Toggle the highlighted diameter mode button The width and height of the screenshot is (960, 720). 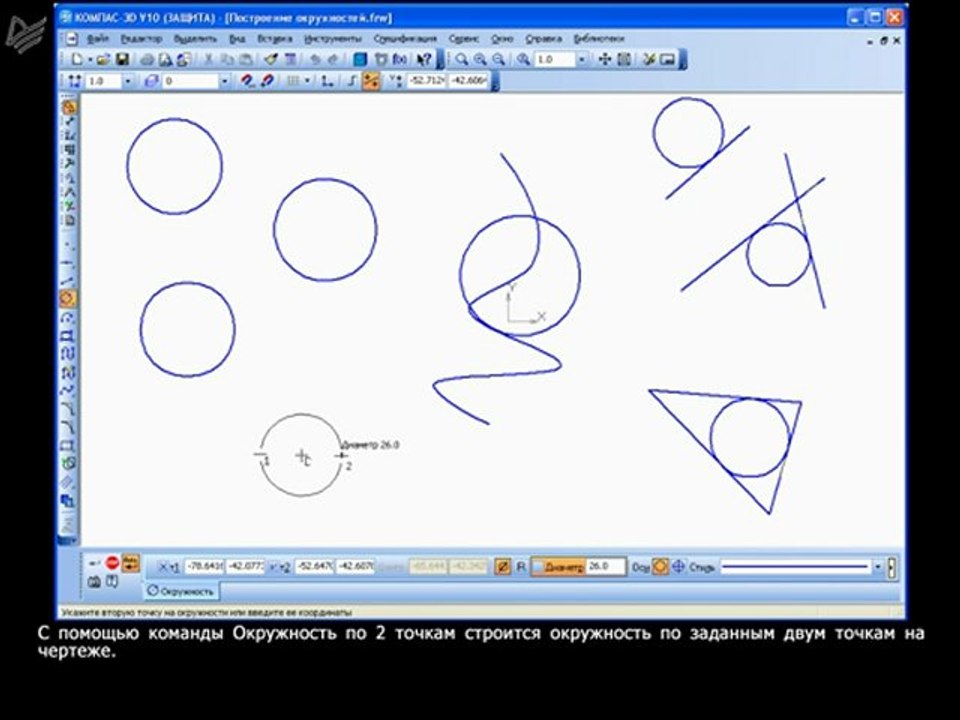click(503, 567)
